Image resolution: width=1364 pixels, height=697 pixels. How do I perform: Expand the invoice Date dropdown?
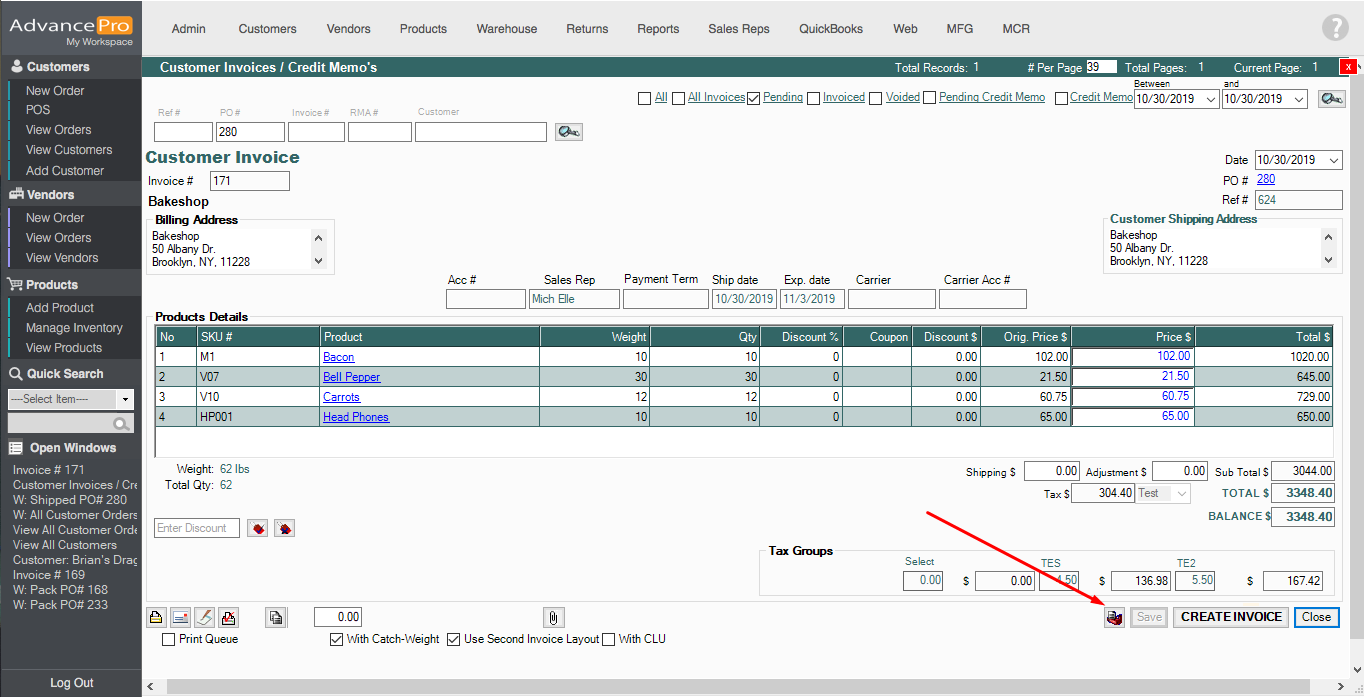(1334, 160)
